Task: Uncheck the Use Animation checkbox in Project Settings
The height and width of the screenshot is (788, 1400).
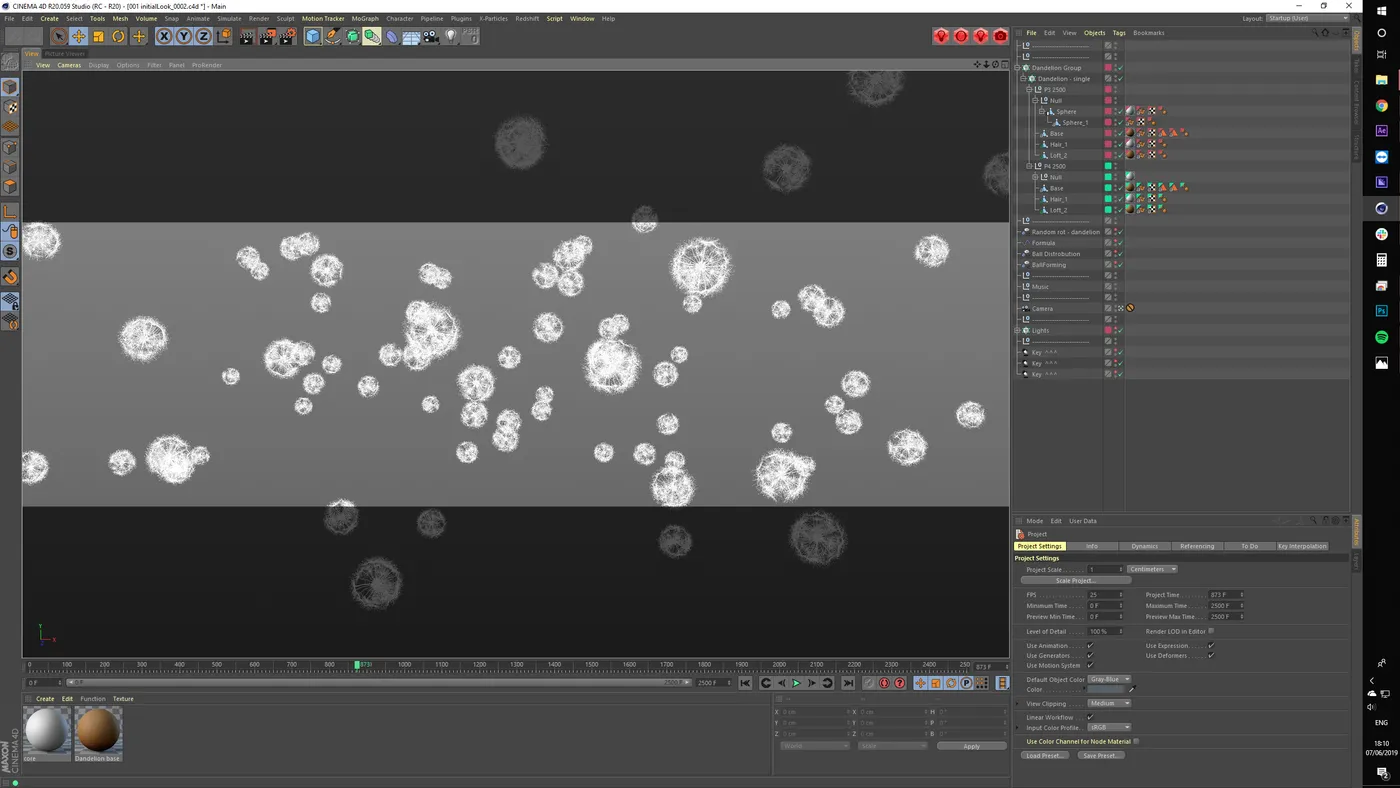Action: point(1090,645)
